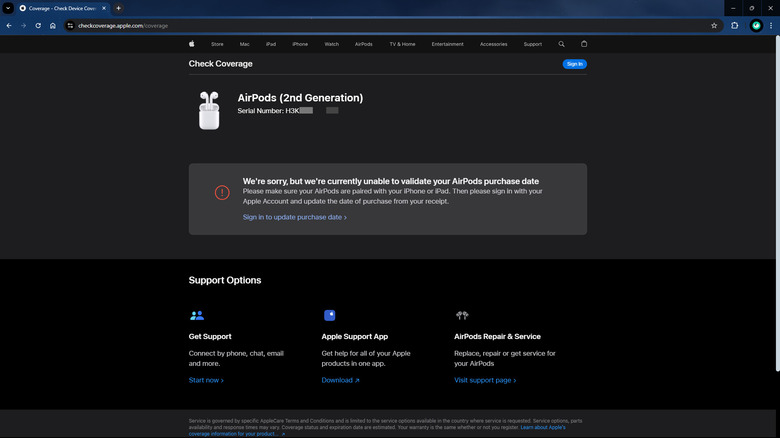
Task: Click the back arrow in browser toolbar
Action: [9, 25]
